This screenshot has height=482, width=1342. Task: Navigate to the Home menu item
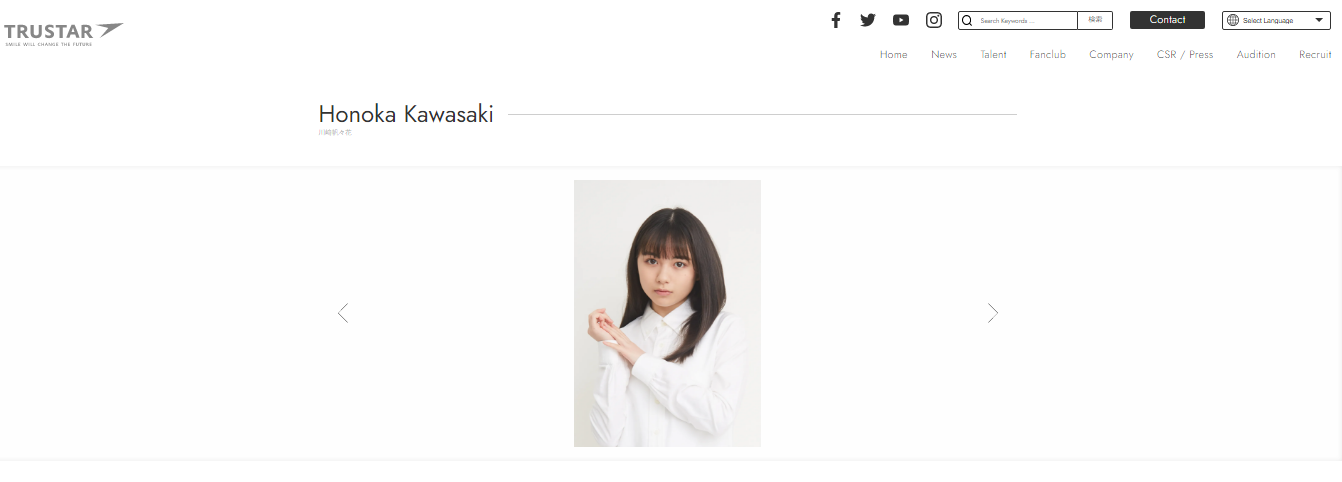point(894,55)
